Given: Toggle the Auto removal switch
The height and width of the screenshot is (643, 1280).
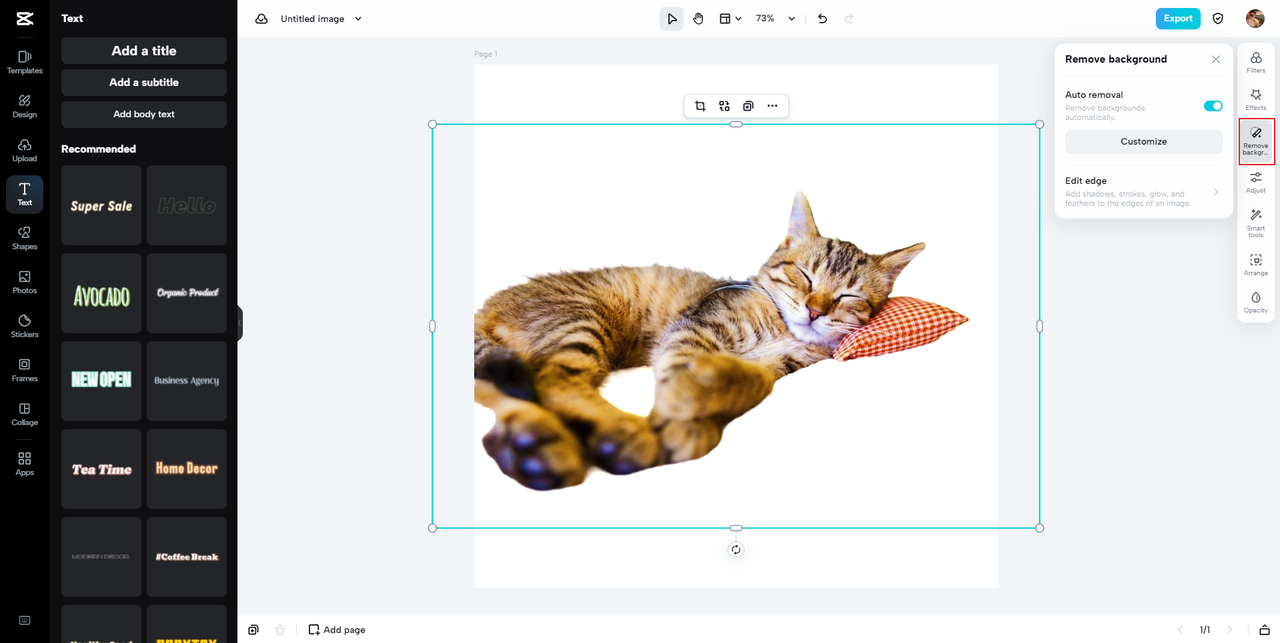Looking at the screenshot, I should (x=1213, y=106).
